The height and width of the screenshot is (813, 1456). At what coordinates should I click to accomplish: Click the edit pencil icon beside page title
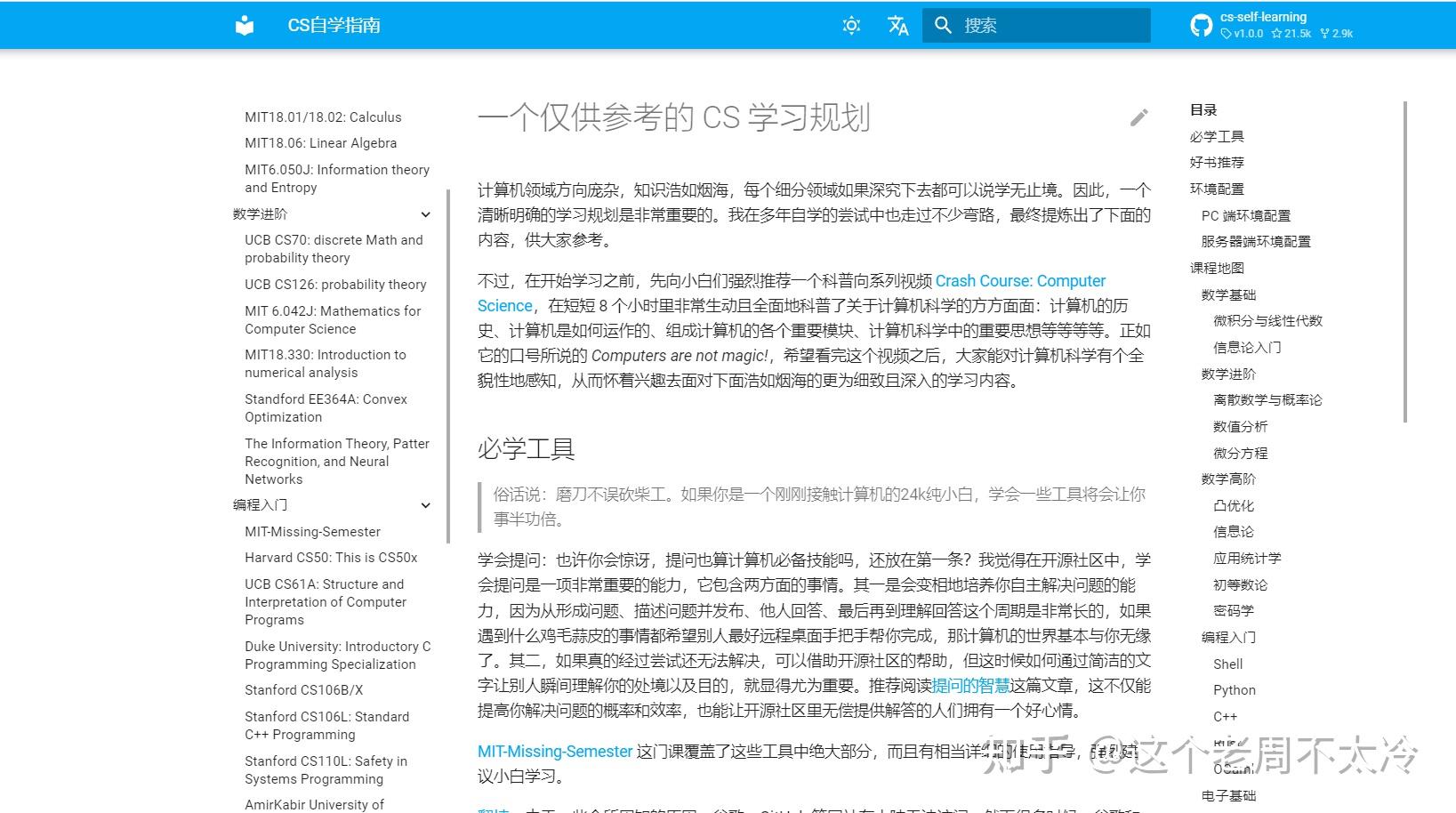click(x=1139, y=117)
